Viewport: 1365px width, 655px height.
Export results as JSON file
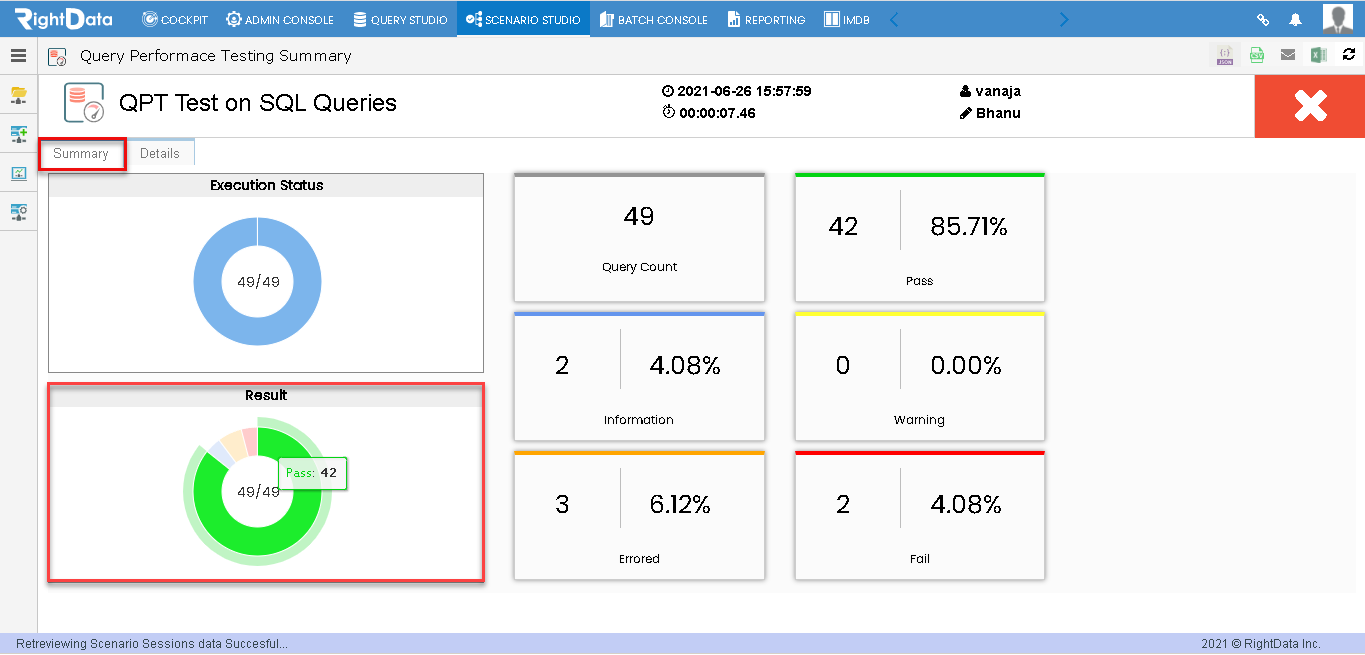pyautogui.click(x=1226, y=56)
